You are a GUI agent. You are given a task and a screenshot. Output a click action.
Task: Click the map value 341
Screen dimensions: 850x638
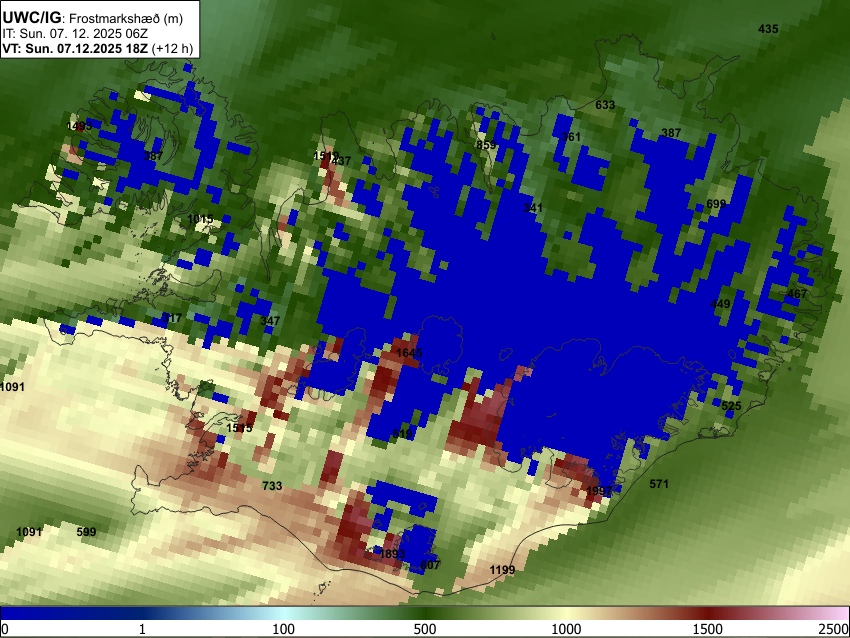533,208
